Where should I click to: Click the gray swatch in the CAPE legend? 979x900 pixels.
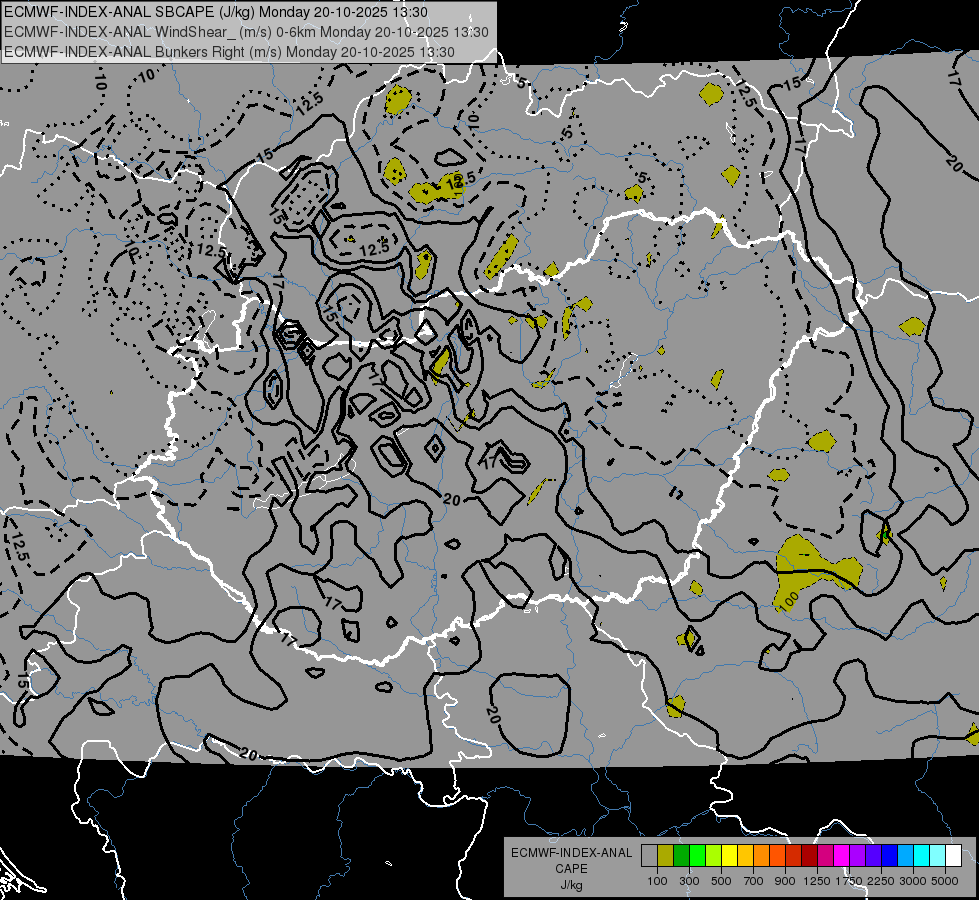[649, 856]
